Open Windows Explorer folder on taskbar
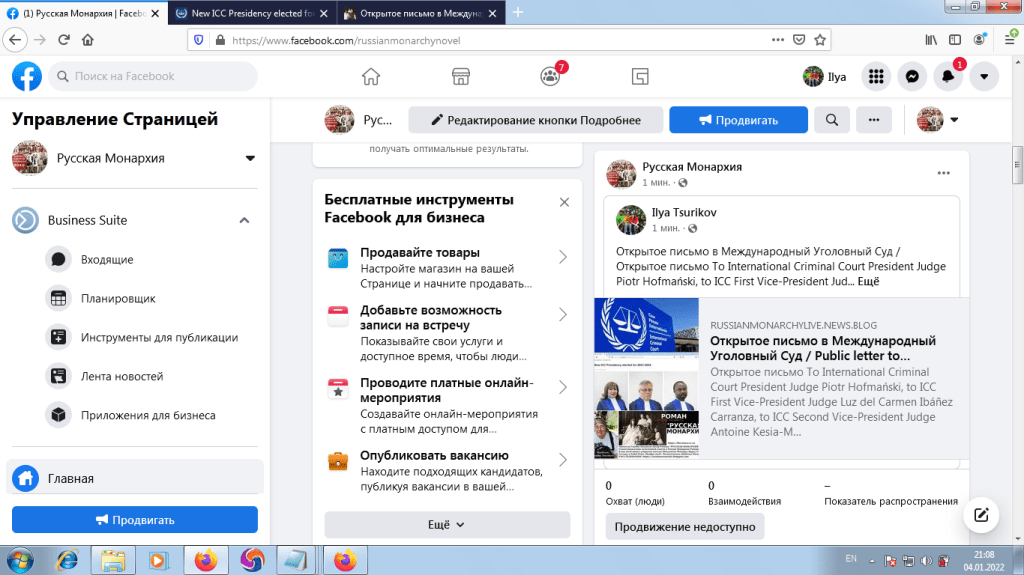 pos(113,560)
